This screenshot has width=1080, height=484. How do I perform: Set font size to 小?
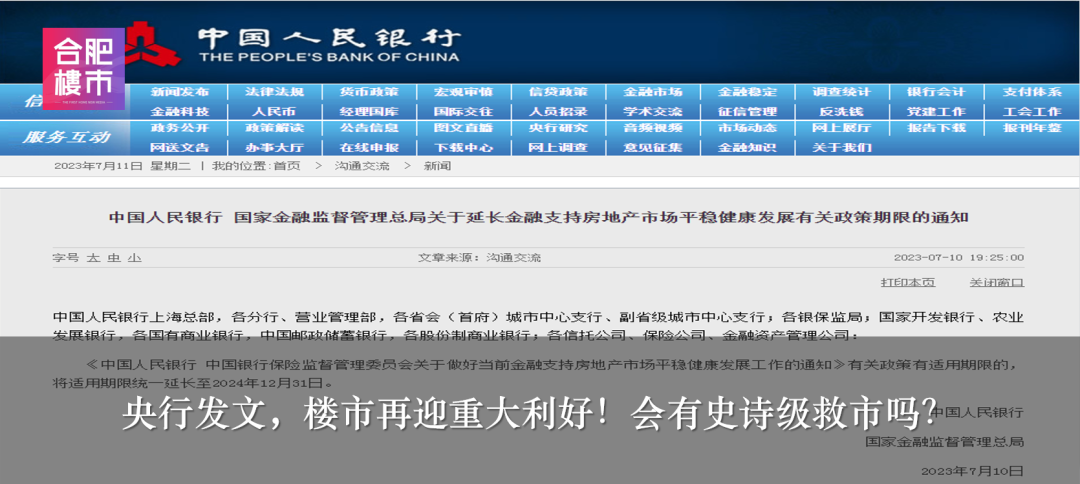[x=134, y=257]
